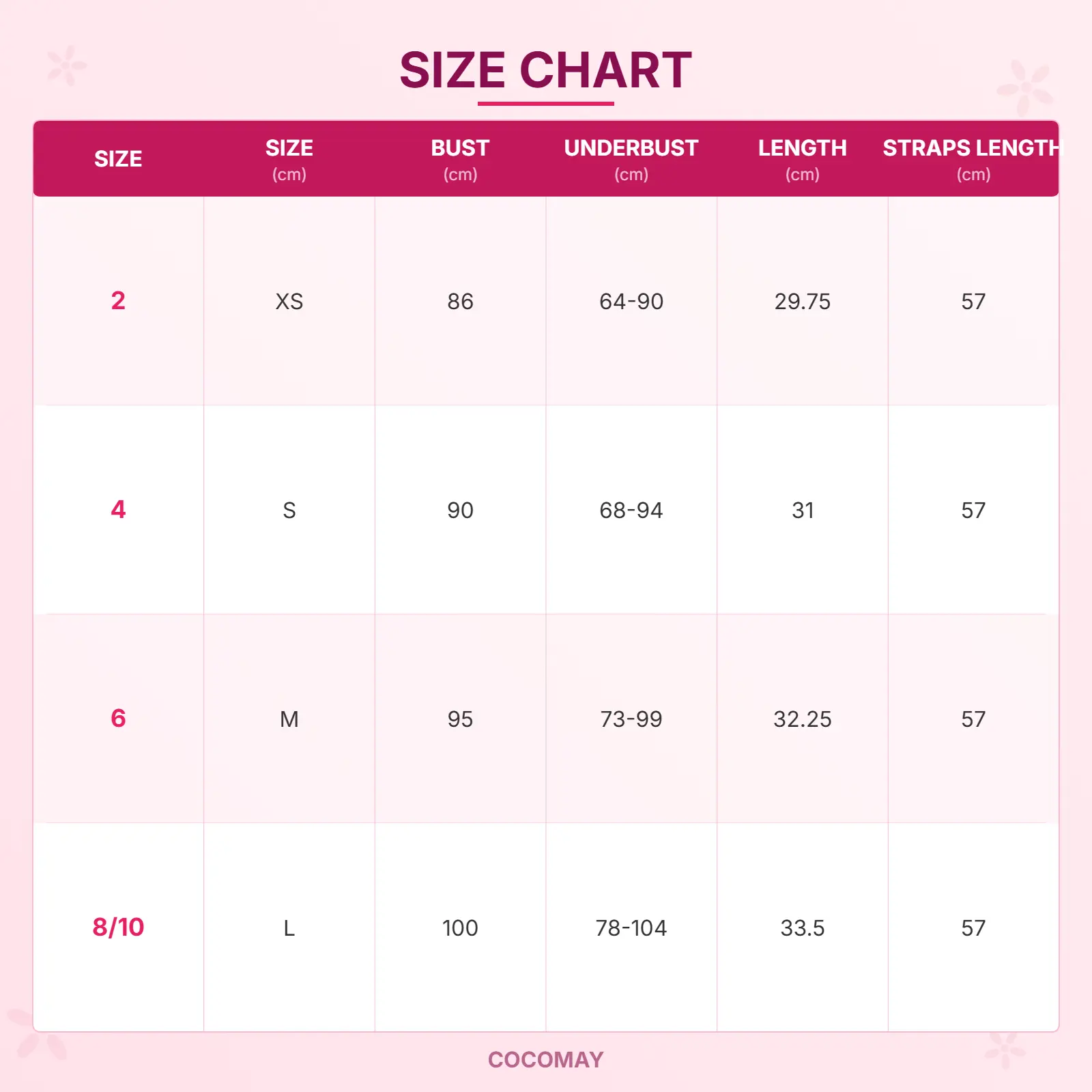
Task: Select the XS size cell
Action: click(289, 302)
